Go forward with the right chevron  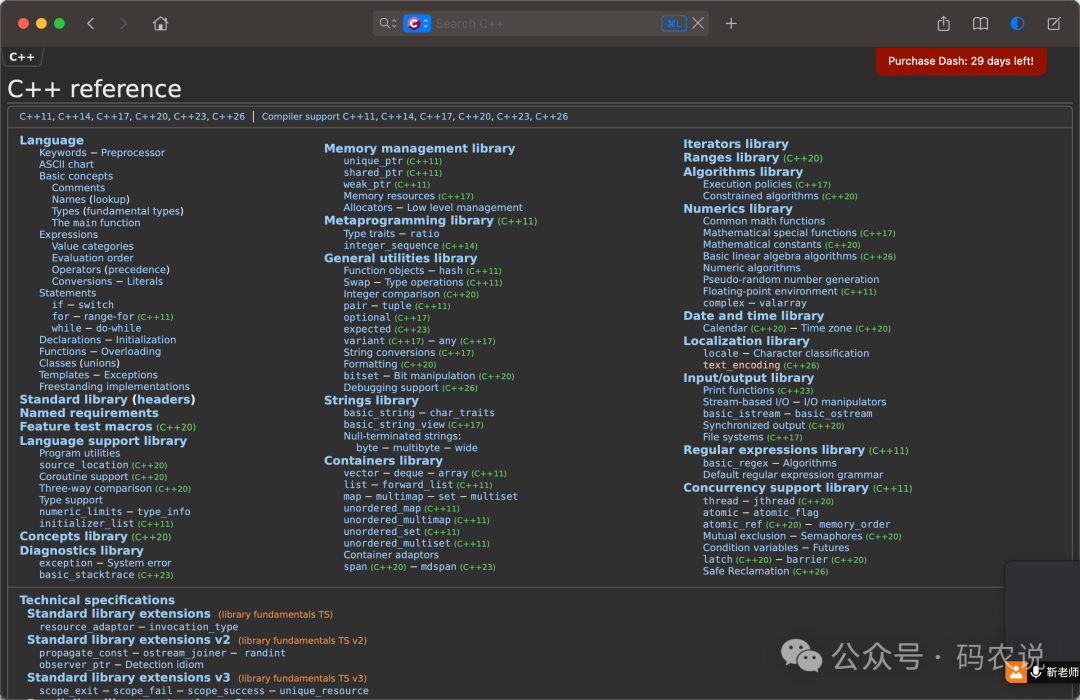123,23
